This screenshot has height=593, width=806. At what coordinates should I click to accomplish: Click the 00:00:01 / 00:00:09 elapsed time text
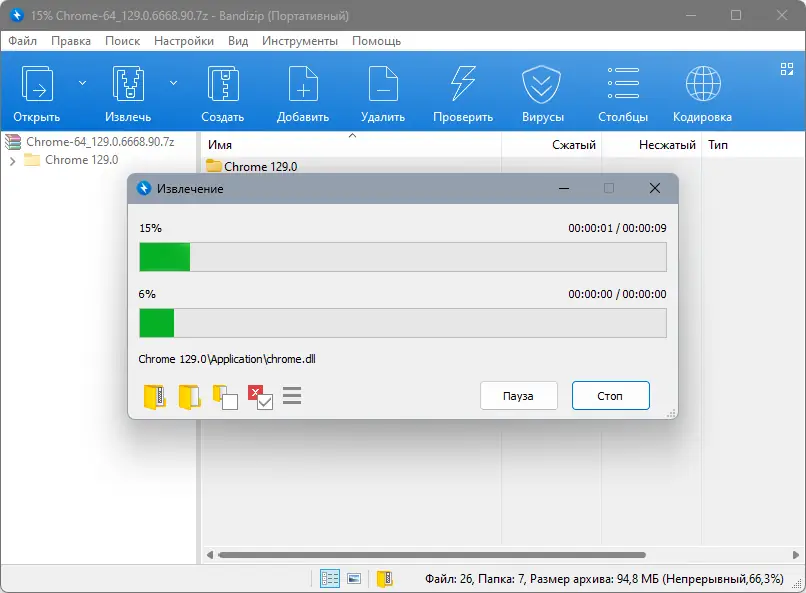(x=617, y=228)
